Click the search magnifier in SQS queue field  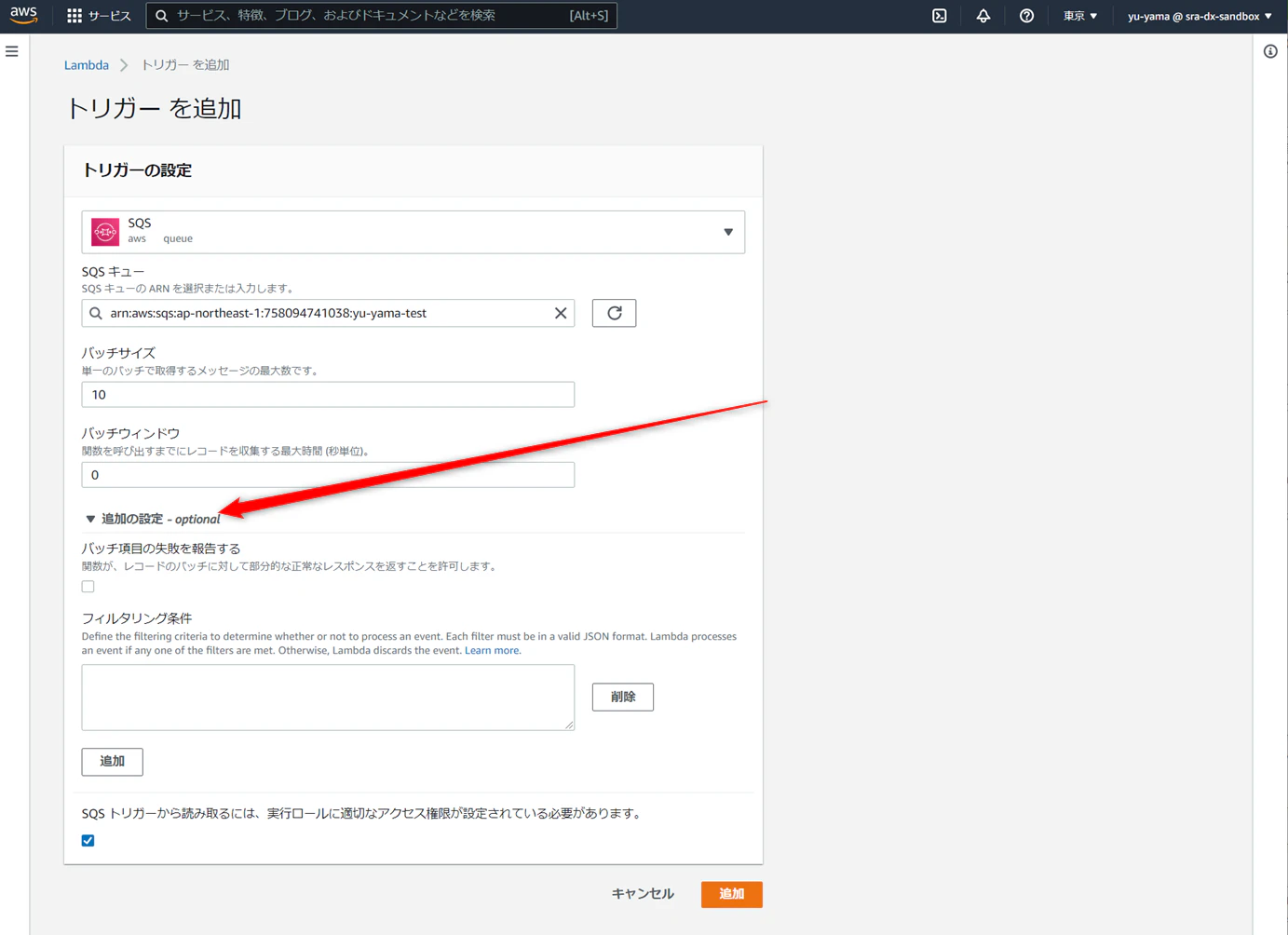tap(96, 313)
